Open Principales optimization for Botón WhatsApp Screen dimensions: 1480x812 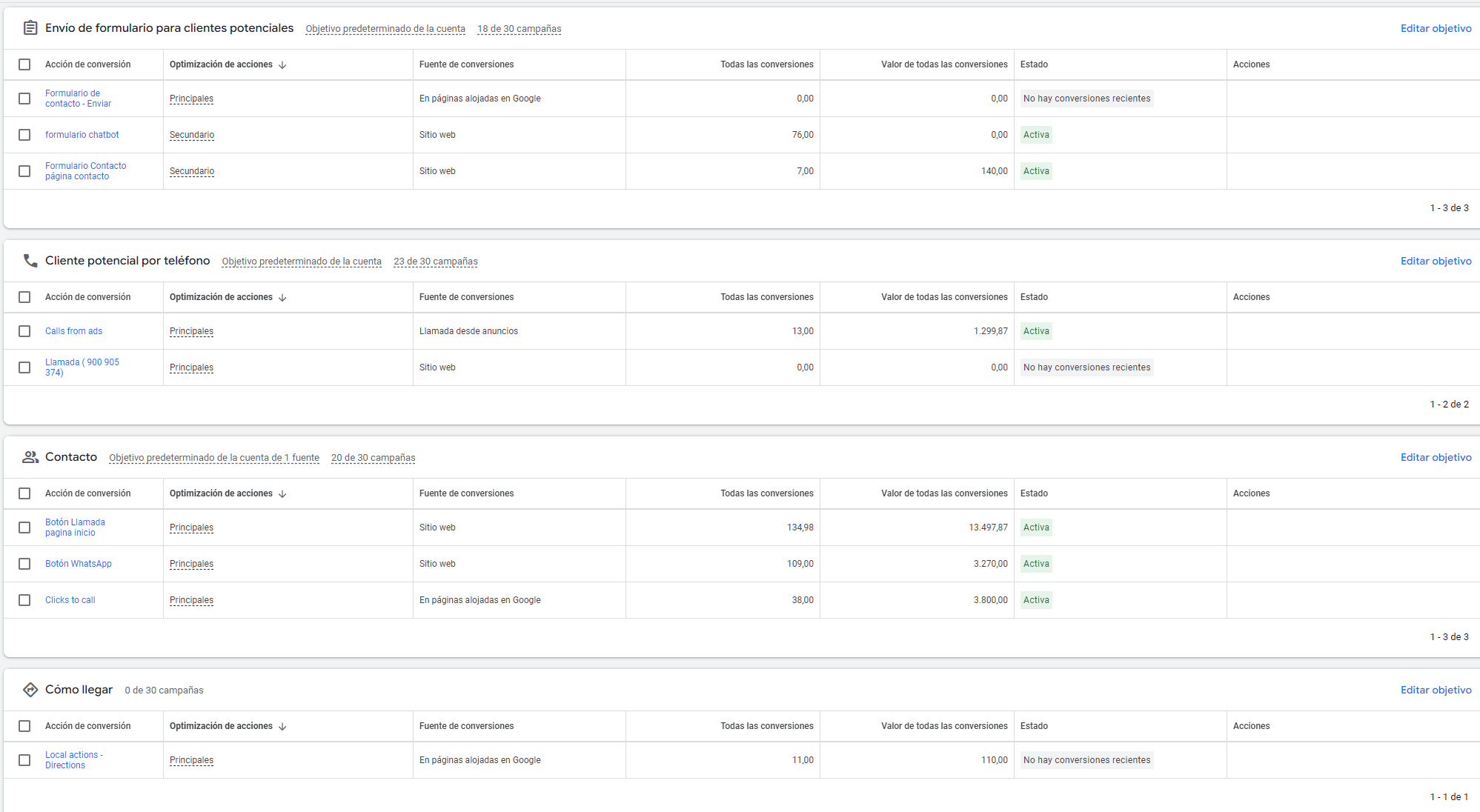[191, 564]
